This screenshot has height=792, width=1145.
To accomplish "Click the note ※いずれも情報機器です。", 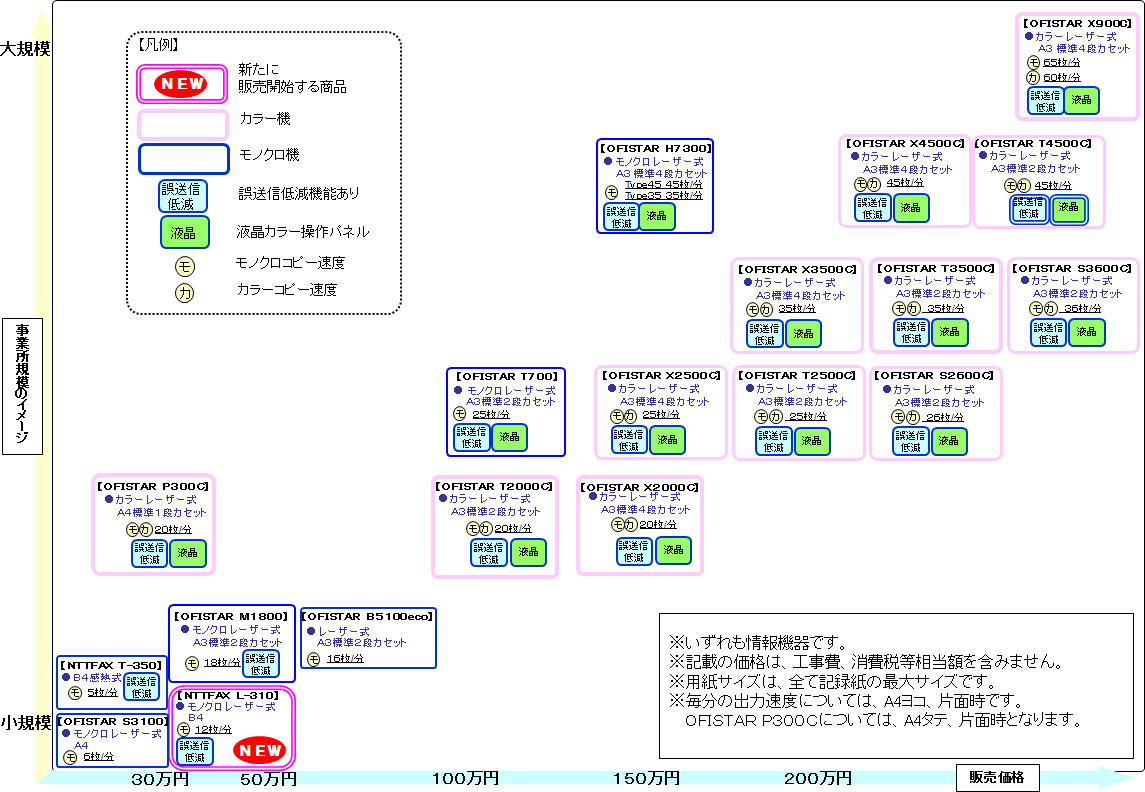I will (x=759, y=643).
